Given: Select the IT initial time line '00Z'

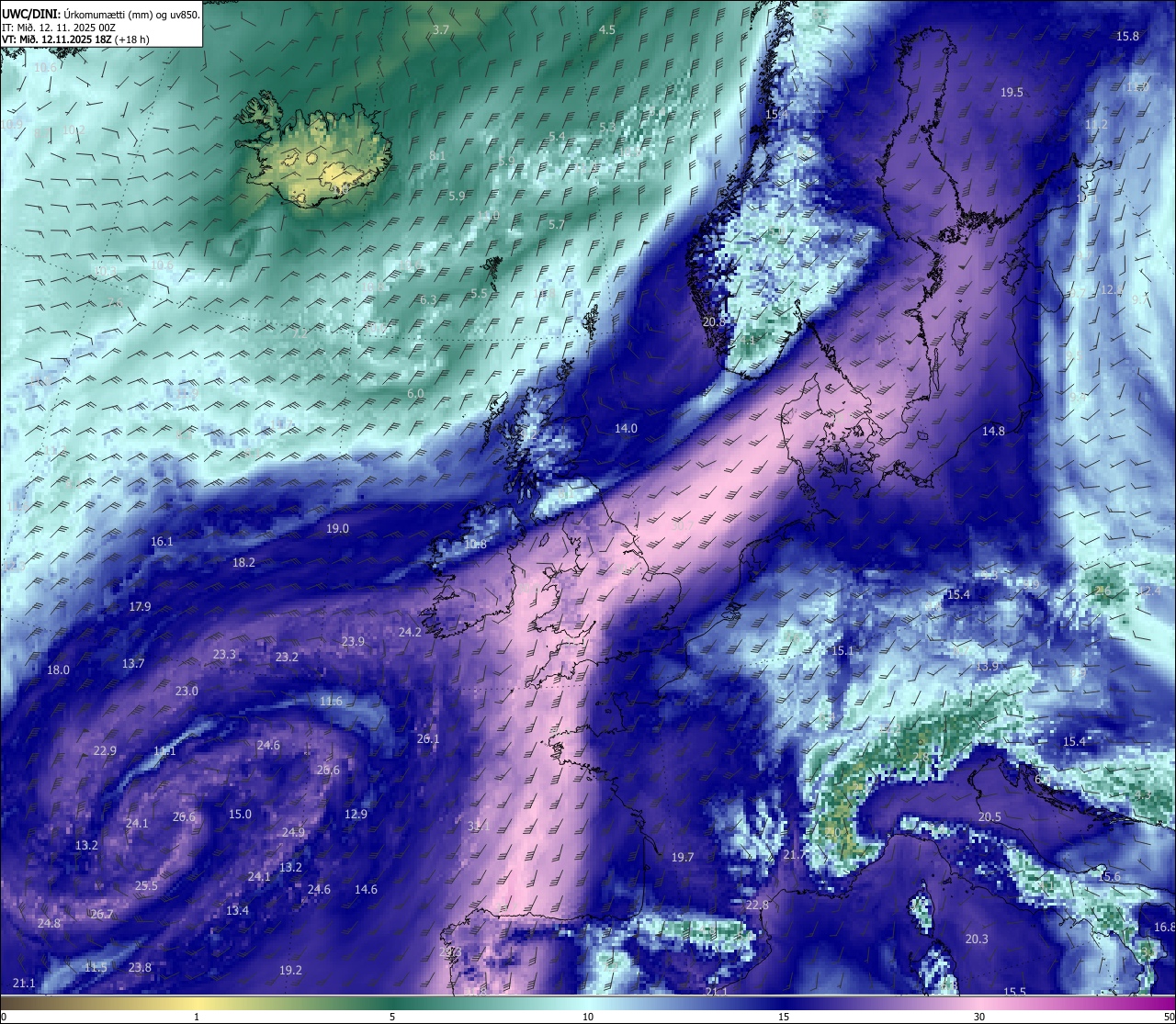Looking at the screenshot, I should (x=58, y=28).
